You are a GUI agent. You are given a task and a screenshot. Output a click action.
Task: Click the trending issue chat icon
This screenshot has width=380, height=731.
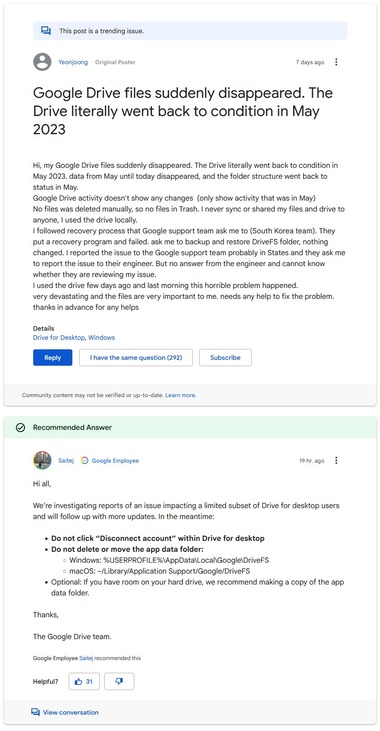46,31
